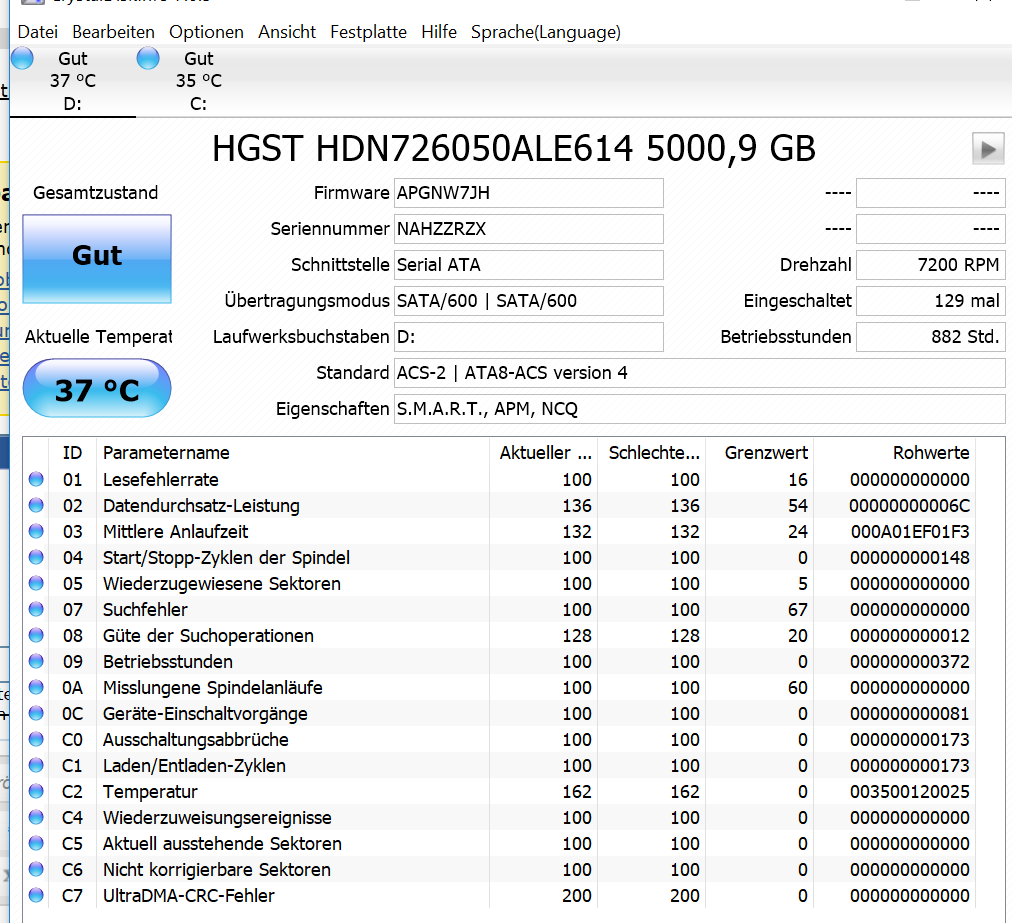Open the Hilfe menu
This screenshot has width=1012, height=923.
tap(439, 32)
